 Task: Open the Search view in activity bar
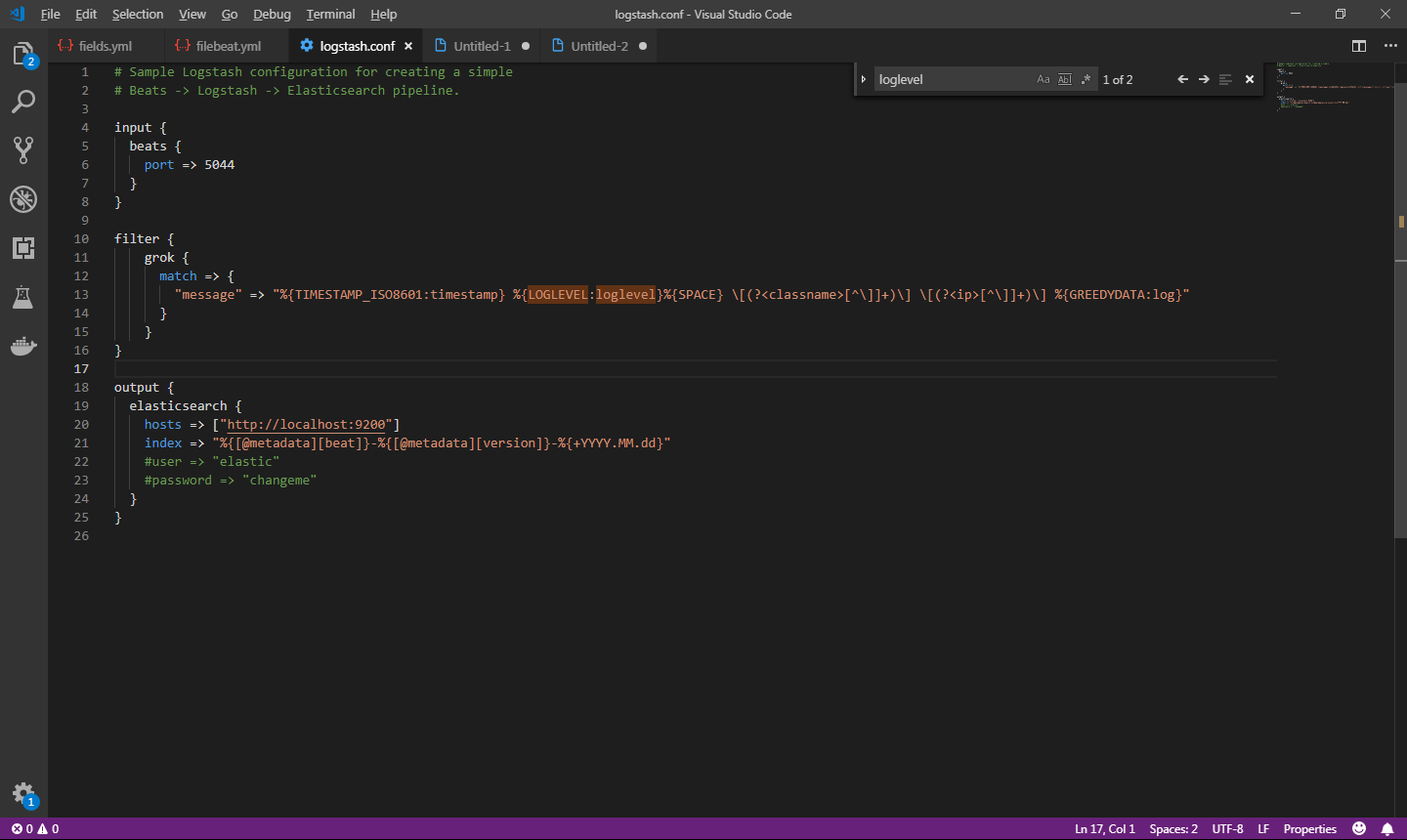23,102
